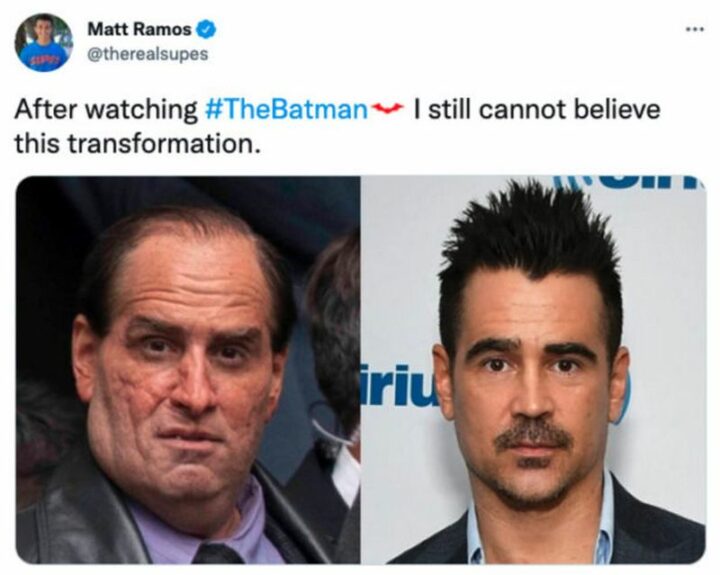The width and height of the screenshot is (720, 575).
Task: Click the red bat emoji after the hashtag
Action: pos(385,109)
